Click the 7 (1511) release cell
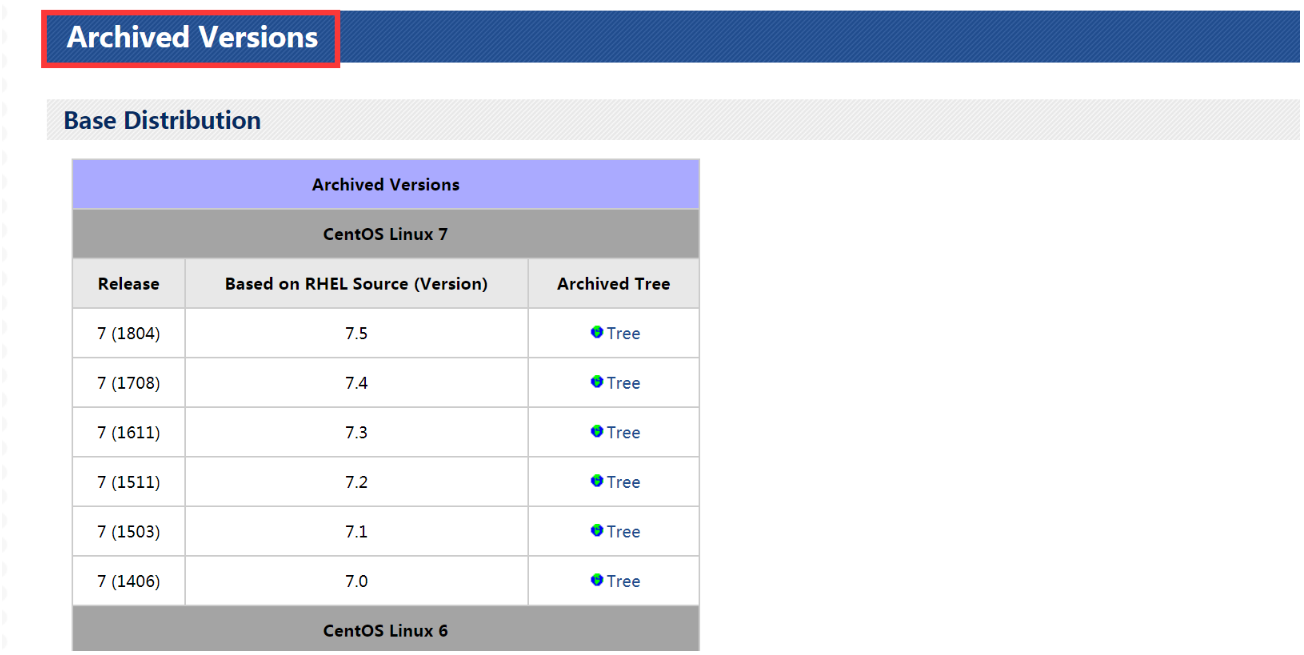Viewport: 1304px width, 655px height. [x=129, y=482]
